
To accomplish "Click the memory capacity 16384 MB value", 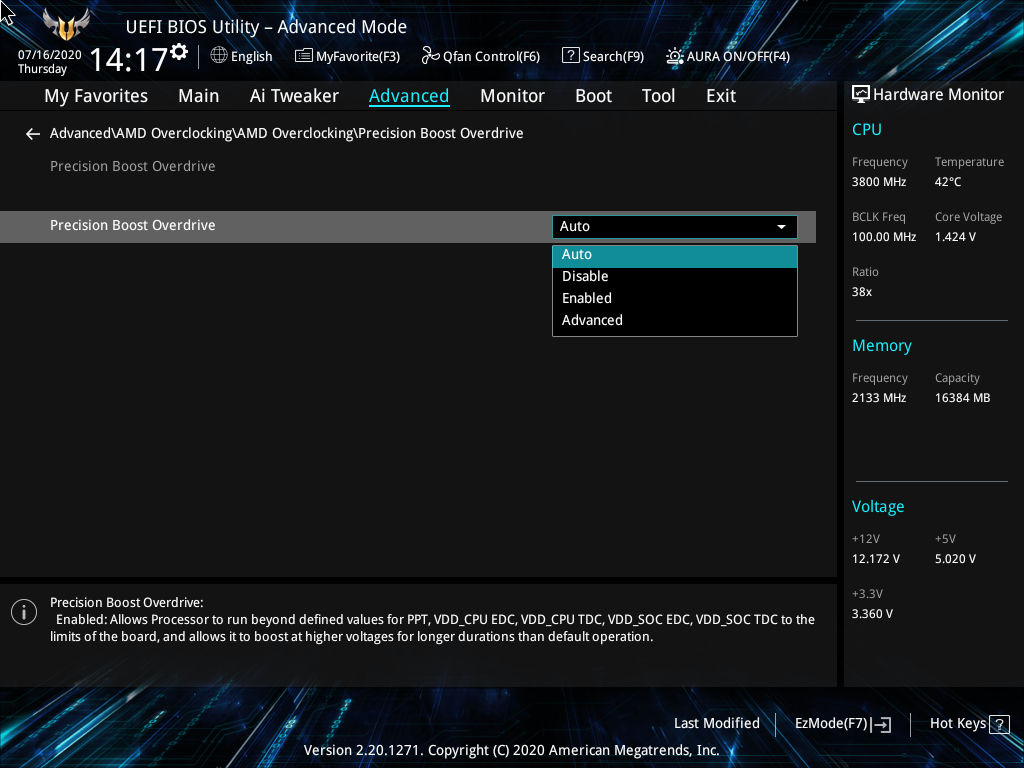I will tap(962, 398).
